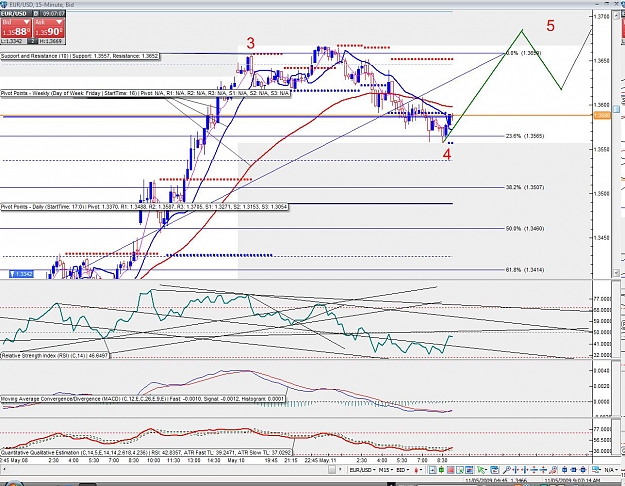Click the H:1.3669 high value label
625x486 pixels.
click(51, 41)
